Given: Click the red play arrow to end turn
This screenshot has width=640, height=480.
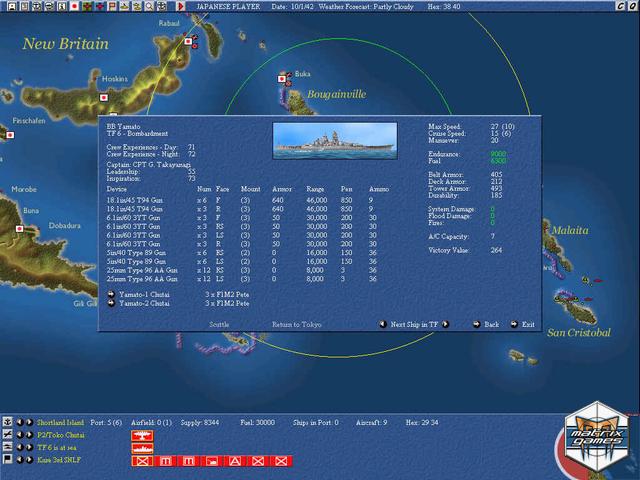Looking at the screenshot, I should (x=181, y=6).
